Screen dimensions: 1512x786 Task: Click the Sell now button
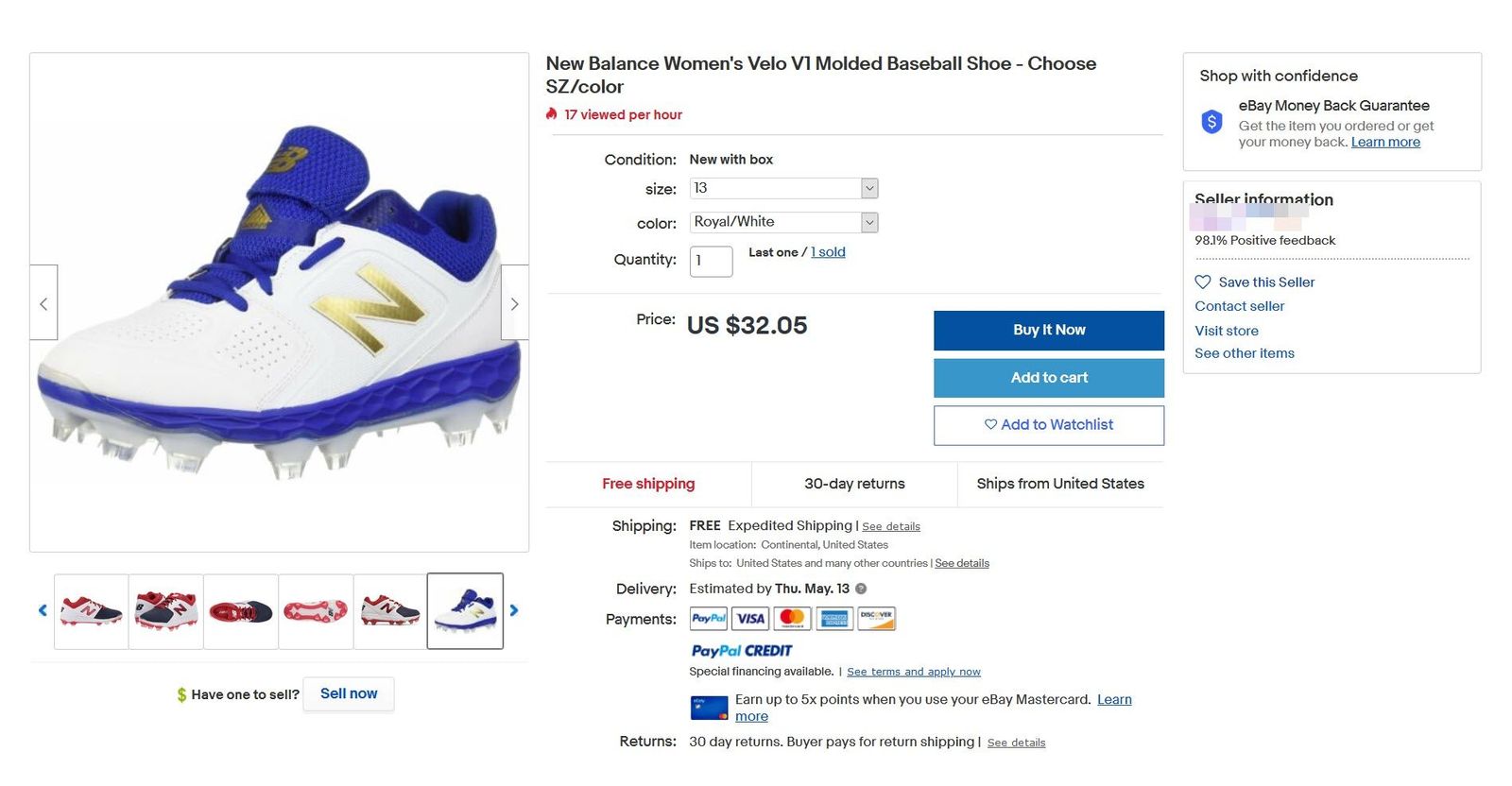[348, 693]
